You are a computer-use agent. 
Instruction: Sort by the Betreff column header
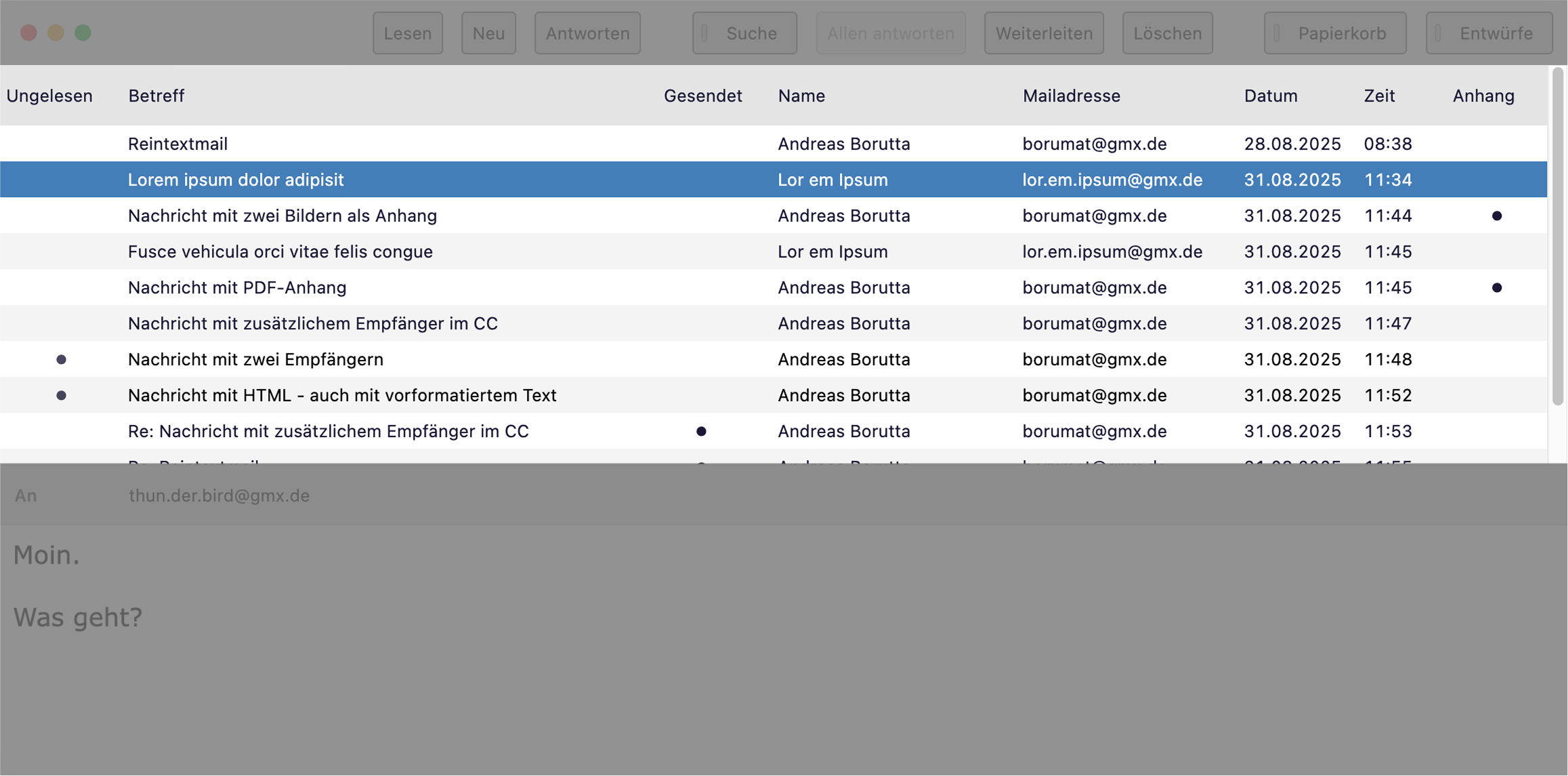click(156, 96)
